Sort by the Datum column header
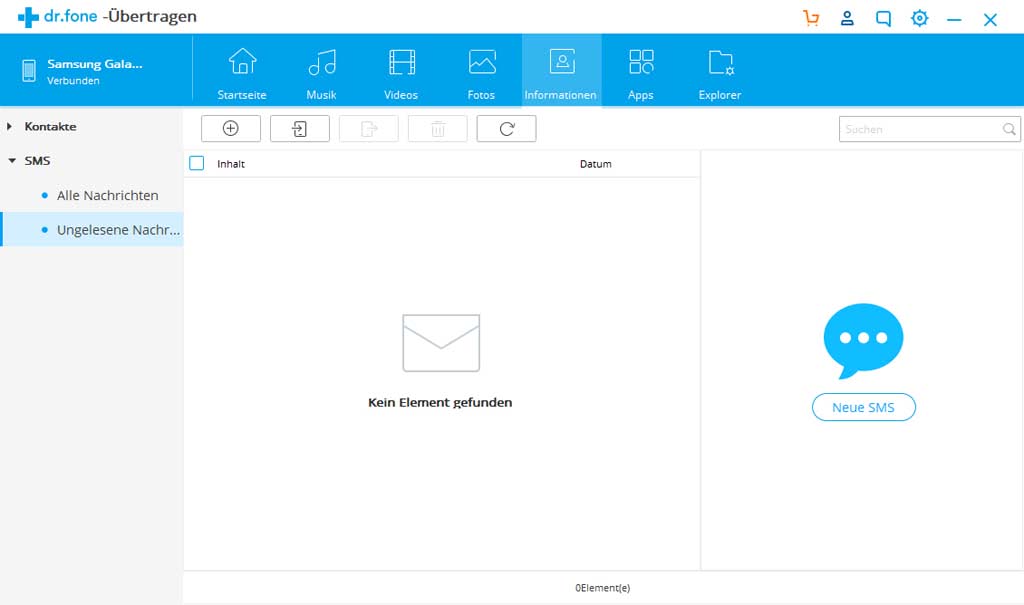1024x605 pixels. [595, 164]
